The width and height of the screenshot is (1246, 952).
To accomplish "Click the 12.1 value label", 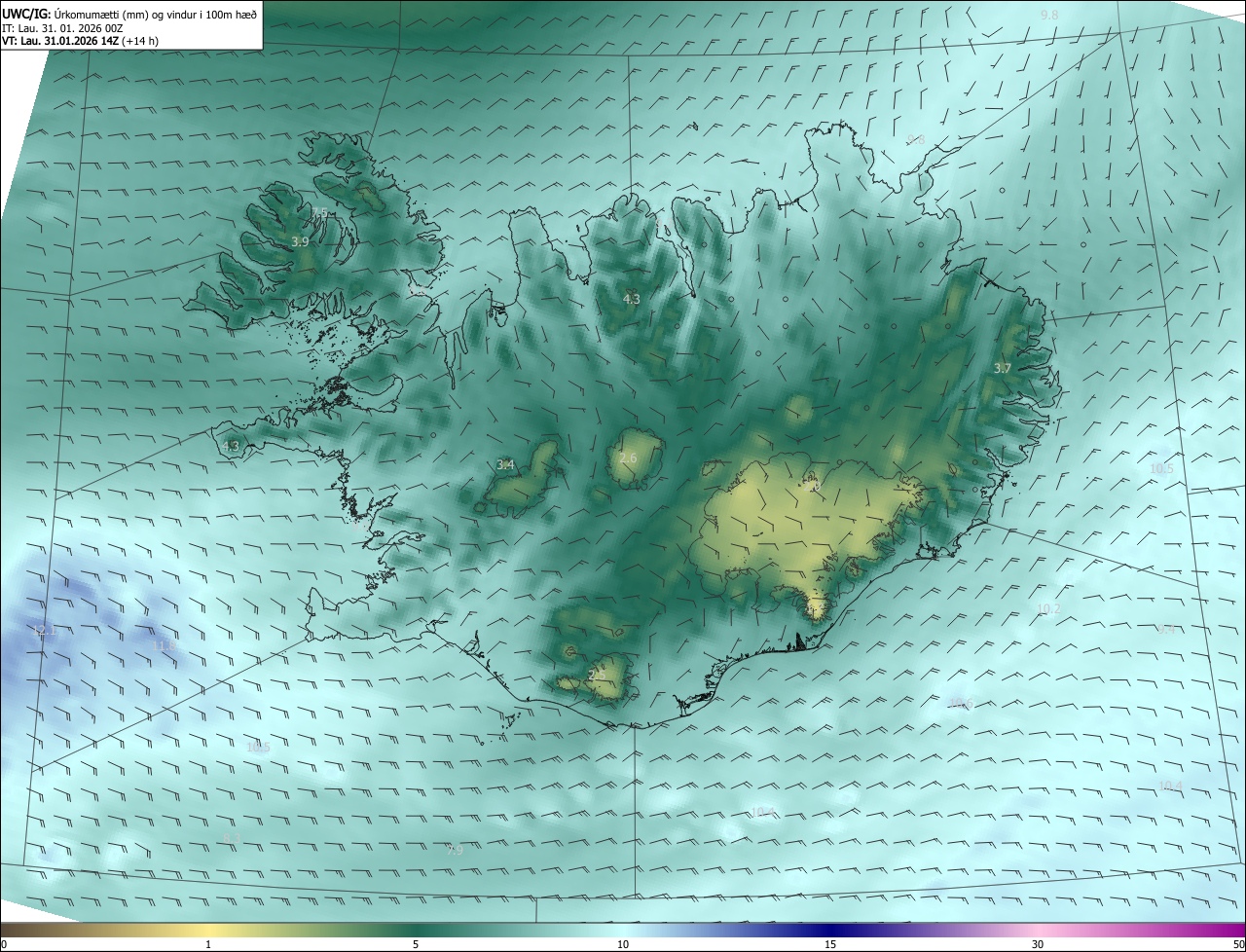I will click(46, 632).
